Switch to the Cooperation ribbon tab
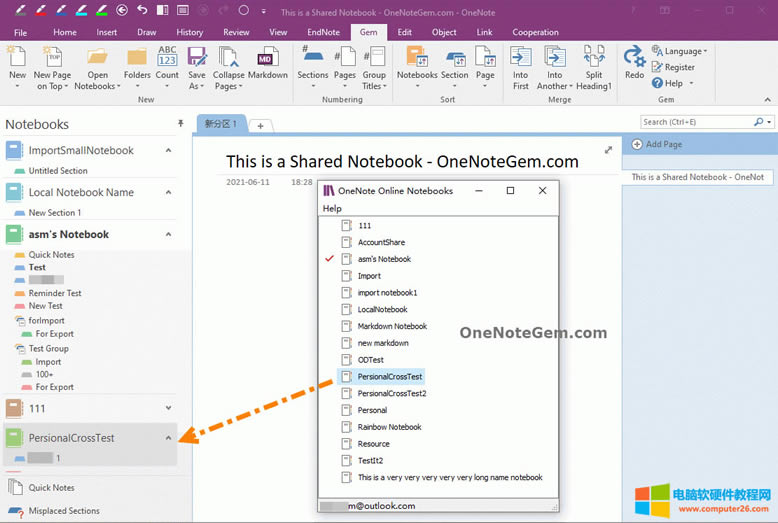778x523 pixels. 535,32
